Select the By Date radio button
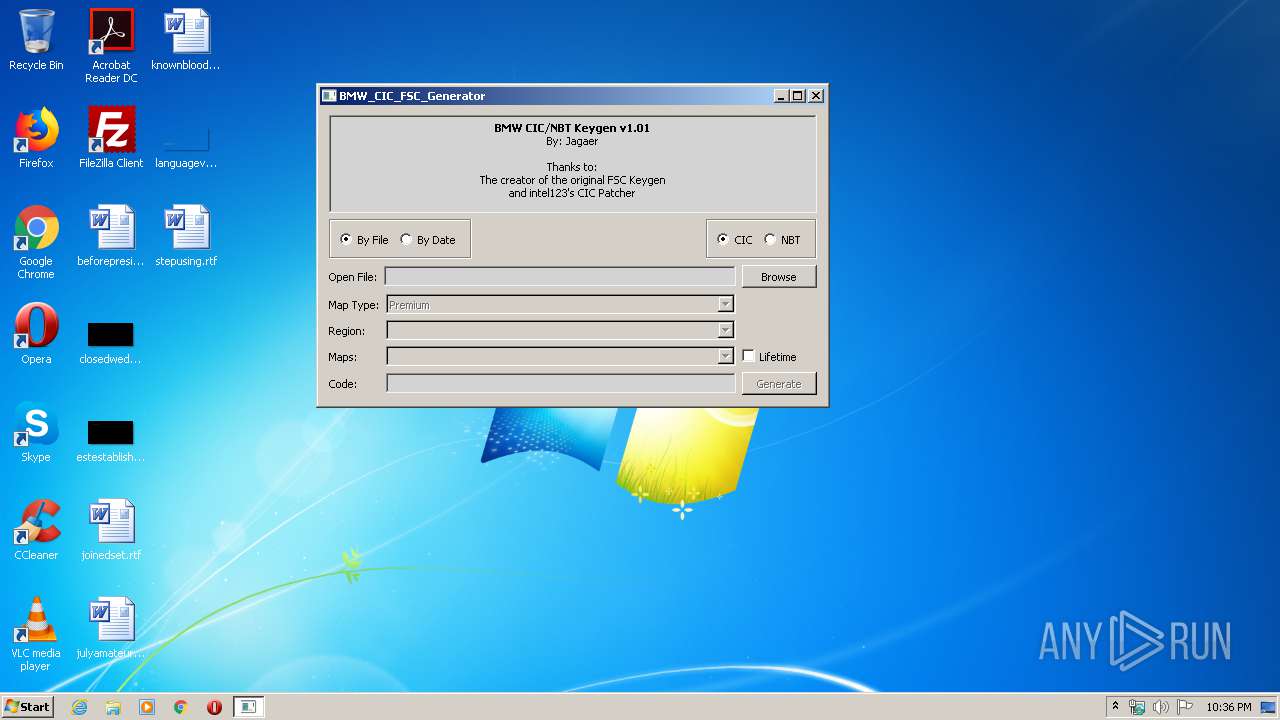The width and height of the screenshot is (1280, 720). pyautogui.click(x=427, y=240)
